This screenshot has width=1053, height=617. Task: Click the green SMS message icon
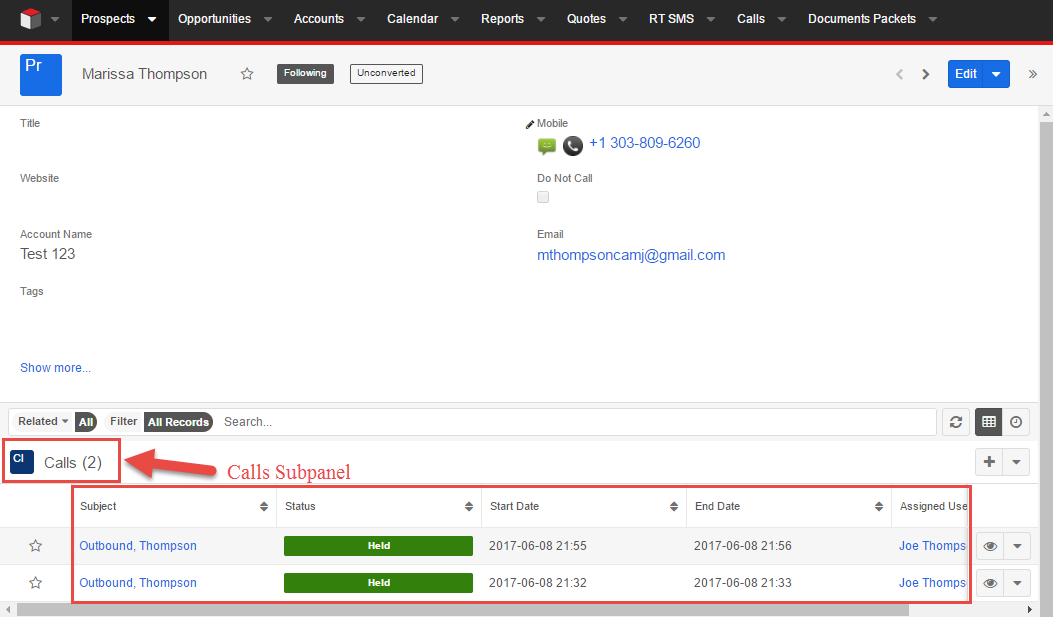point(547,146)
